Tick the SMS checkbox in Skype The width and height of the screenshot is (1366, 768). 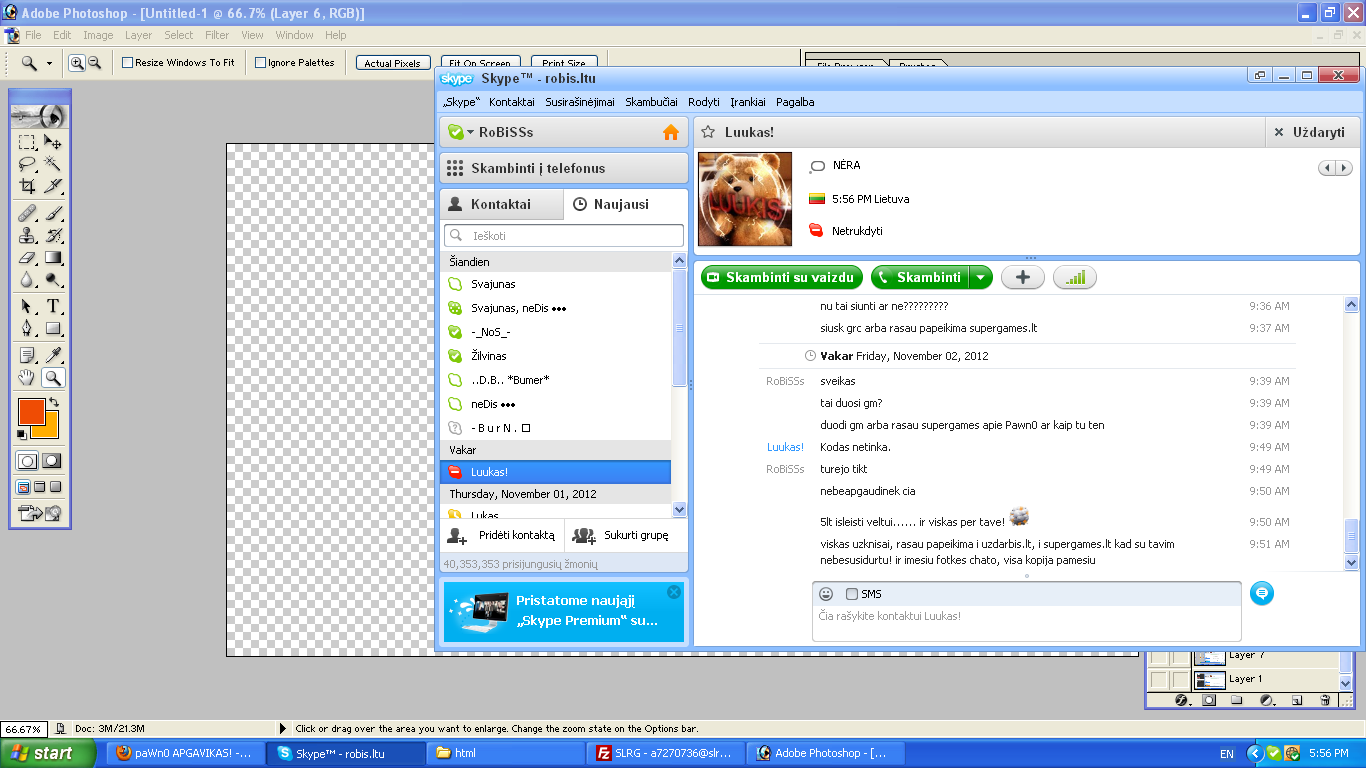click(852, 594)
